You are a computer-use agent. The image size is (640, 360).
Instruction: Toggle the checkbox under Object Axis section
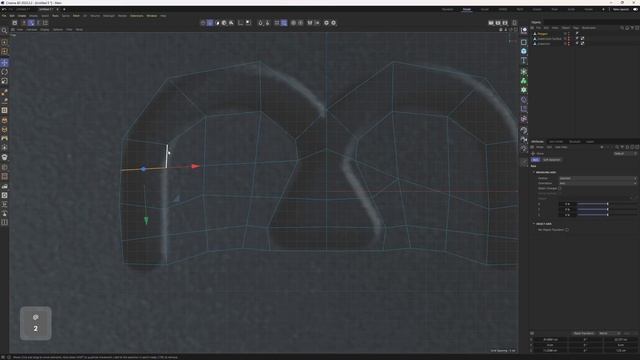pos(567,230)
